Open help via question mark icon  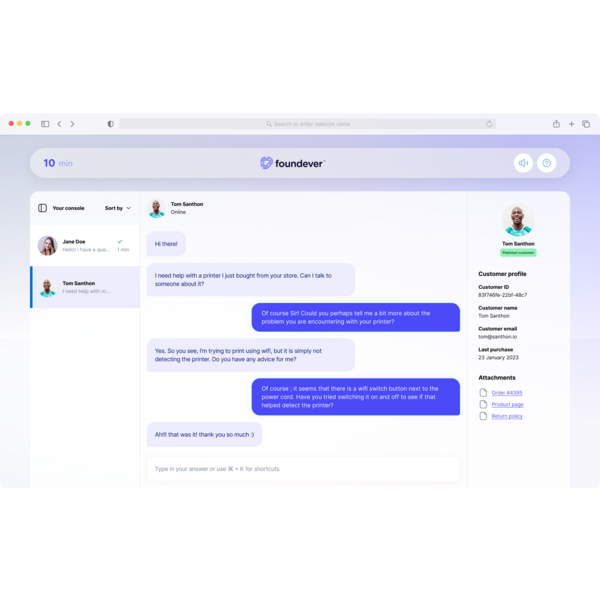pyautogui.click(x=546, y=163)
